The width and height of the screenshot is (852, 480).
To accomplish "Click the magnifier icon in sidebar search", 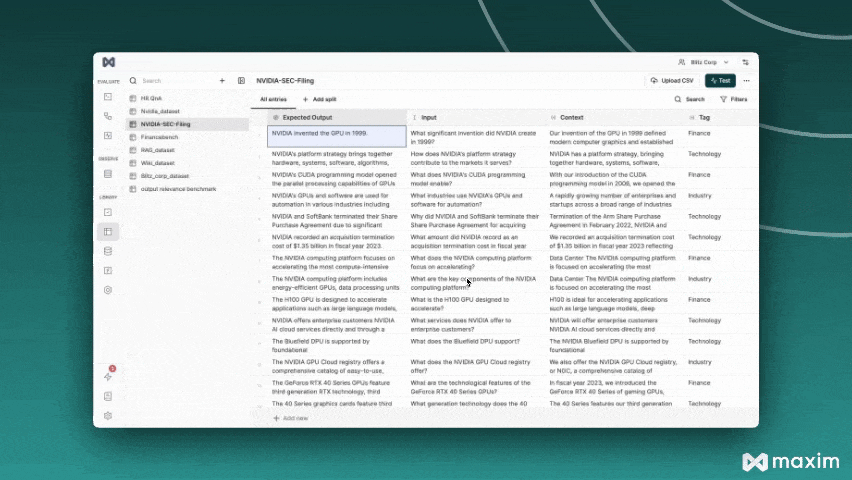I will click(133, 80).
